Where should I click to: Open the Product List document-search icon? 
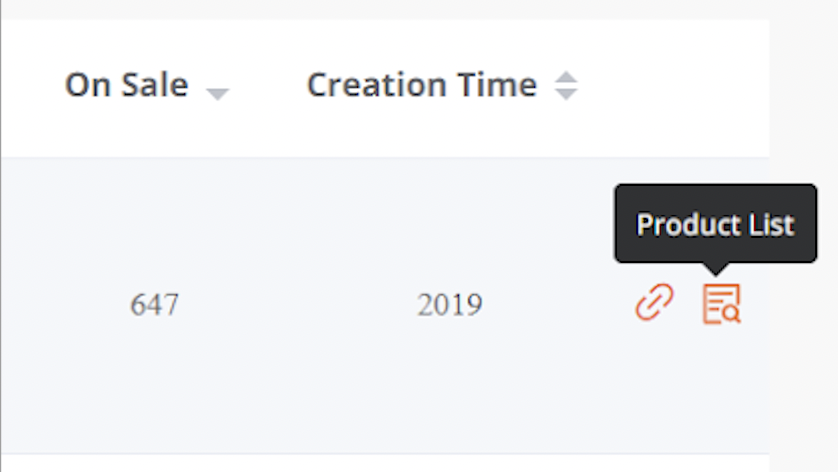(720, 303)
